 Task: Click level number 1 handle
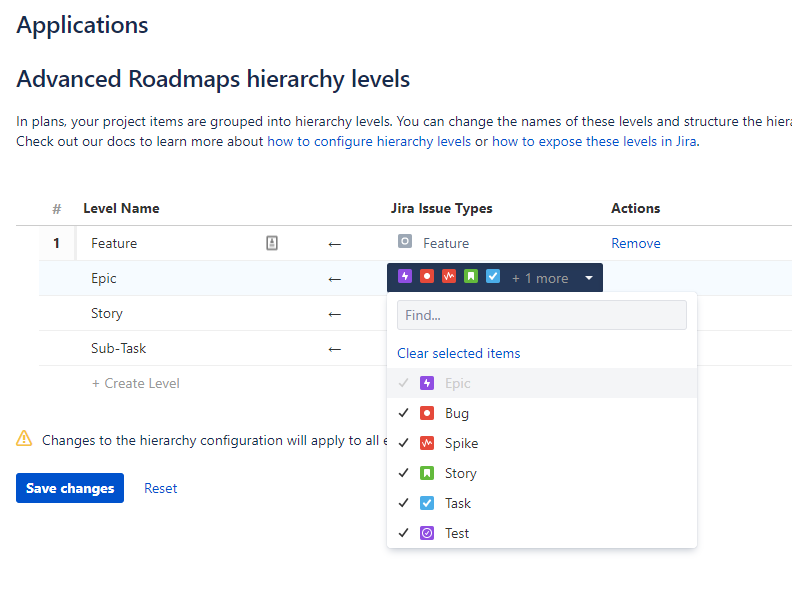57,243
